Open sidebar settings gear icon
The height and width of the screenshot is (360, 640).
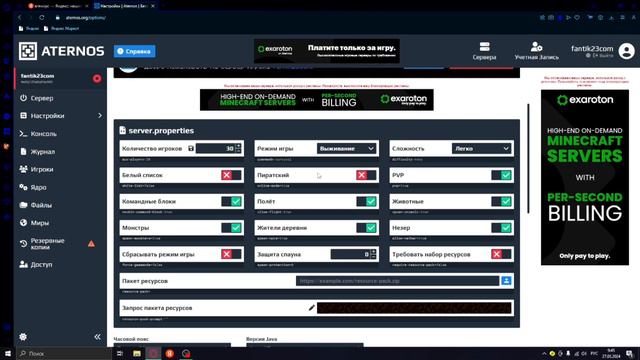23,337
